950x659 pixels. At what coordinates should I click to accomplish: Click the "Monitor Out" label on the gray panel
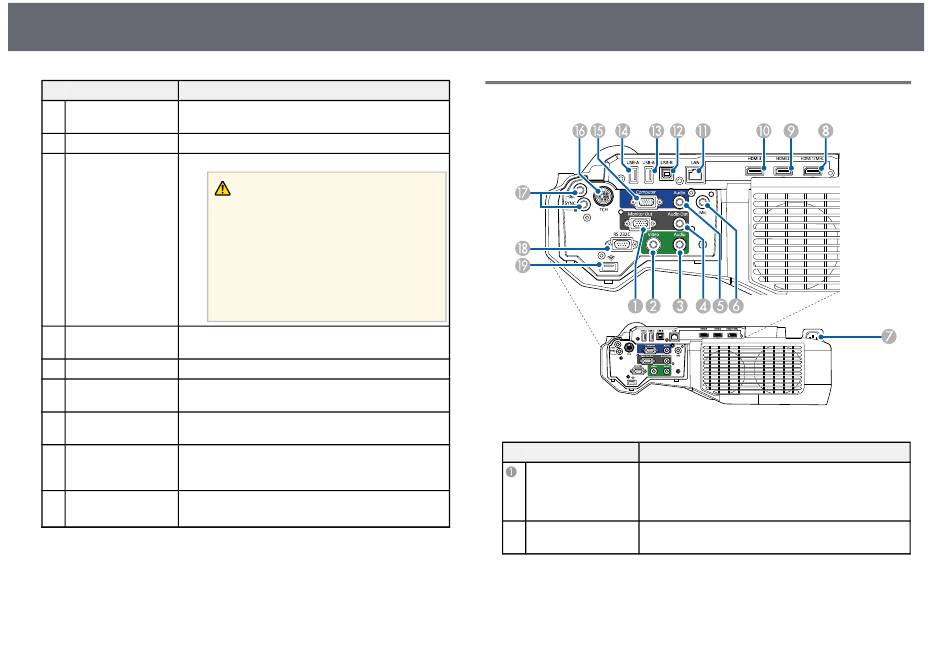coord(640,214)
